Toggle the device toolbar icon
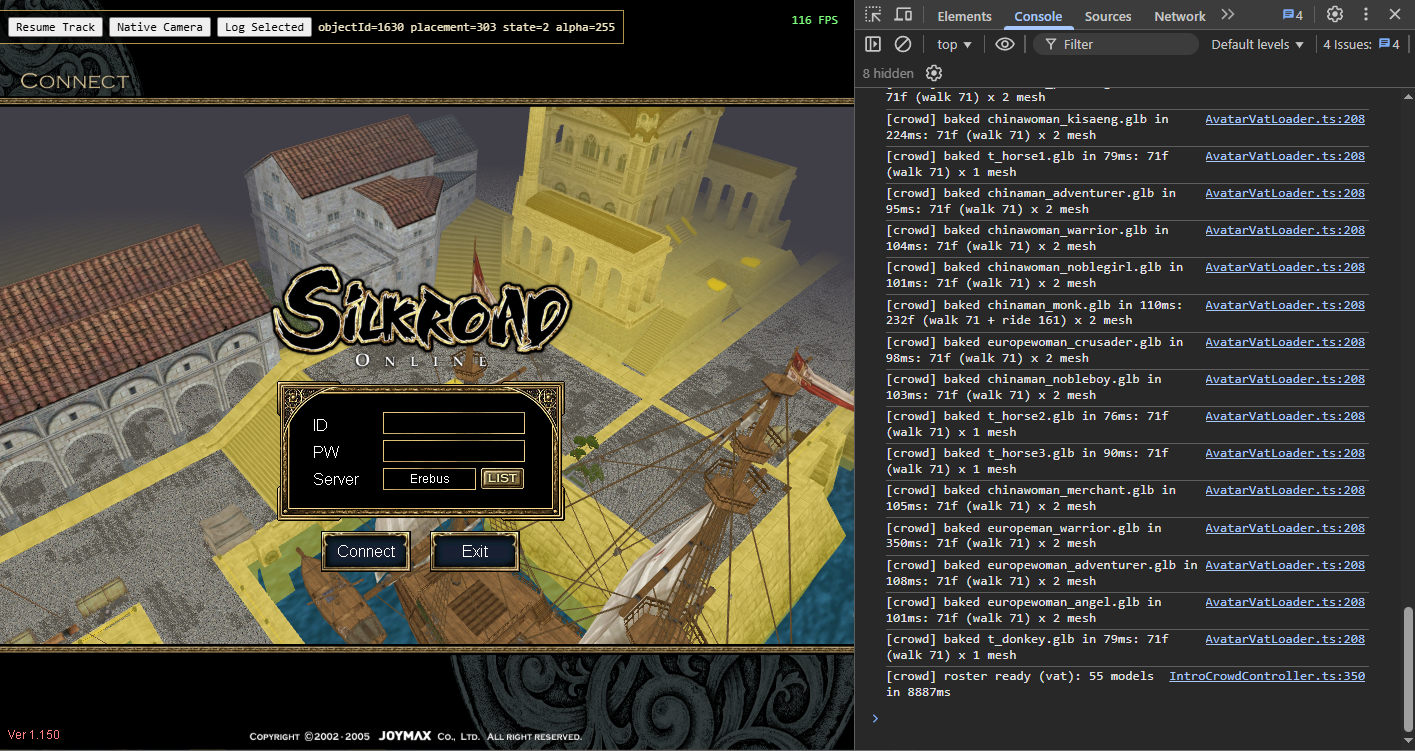Viewport: 1415px width, 751px height. coord(903,15)
